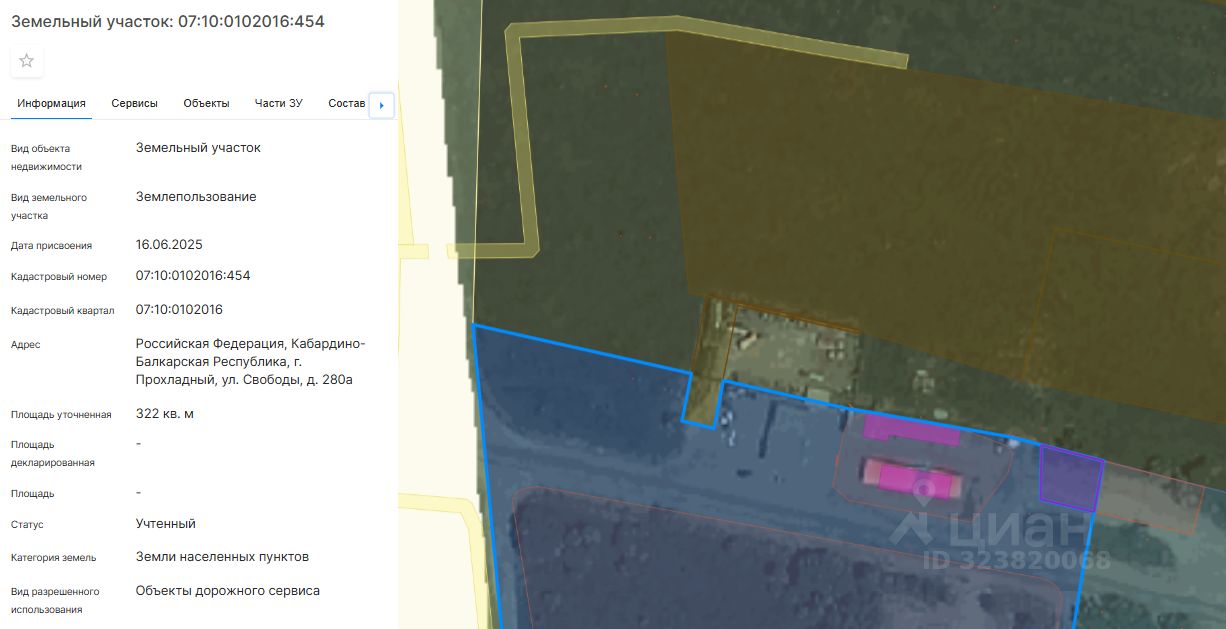Click the Адрес label
Screen dimensions: 1226x629
point(26,345)
